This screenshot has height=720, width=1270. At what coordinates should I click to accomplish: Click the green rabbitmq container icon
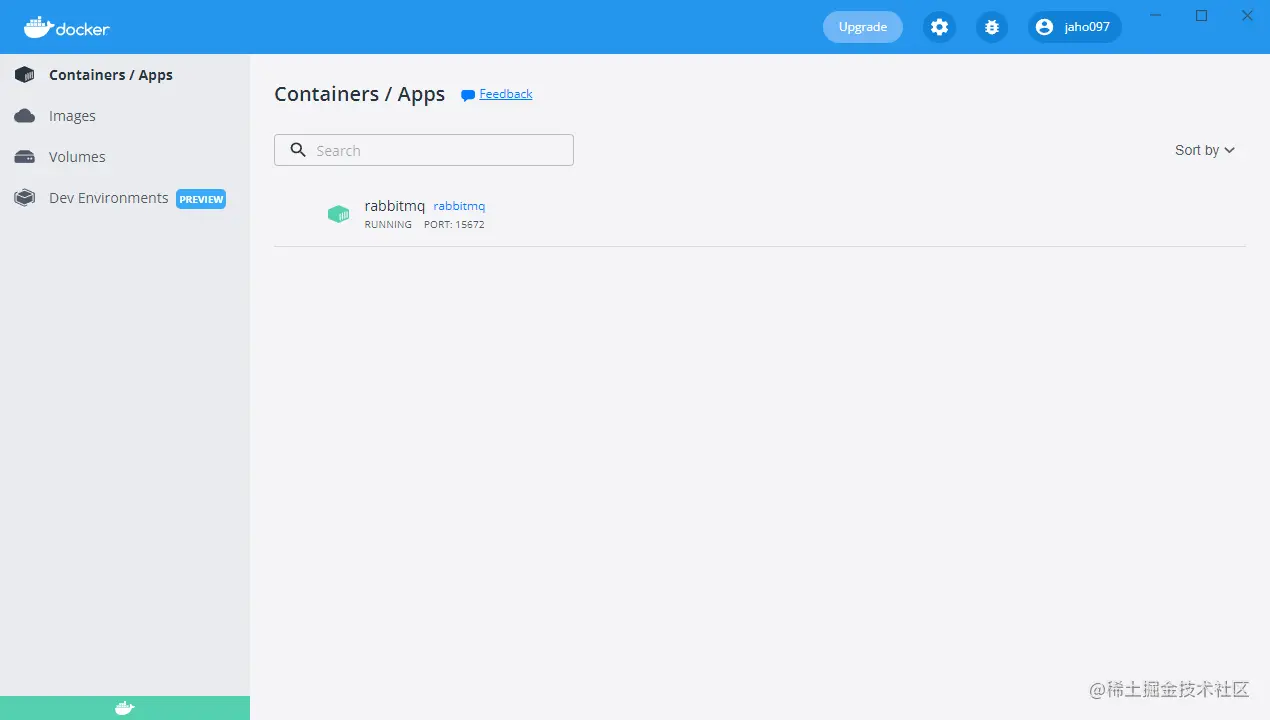[339, 214]
